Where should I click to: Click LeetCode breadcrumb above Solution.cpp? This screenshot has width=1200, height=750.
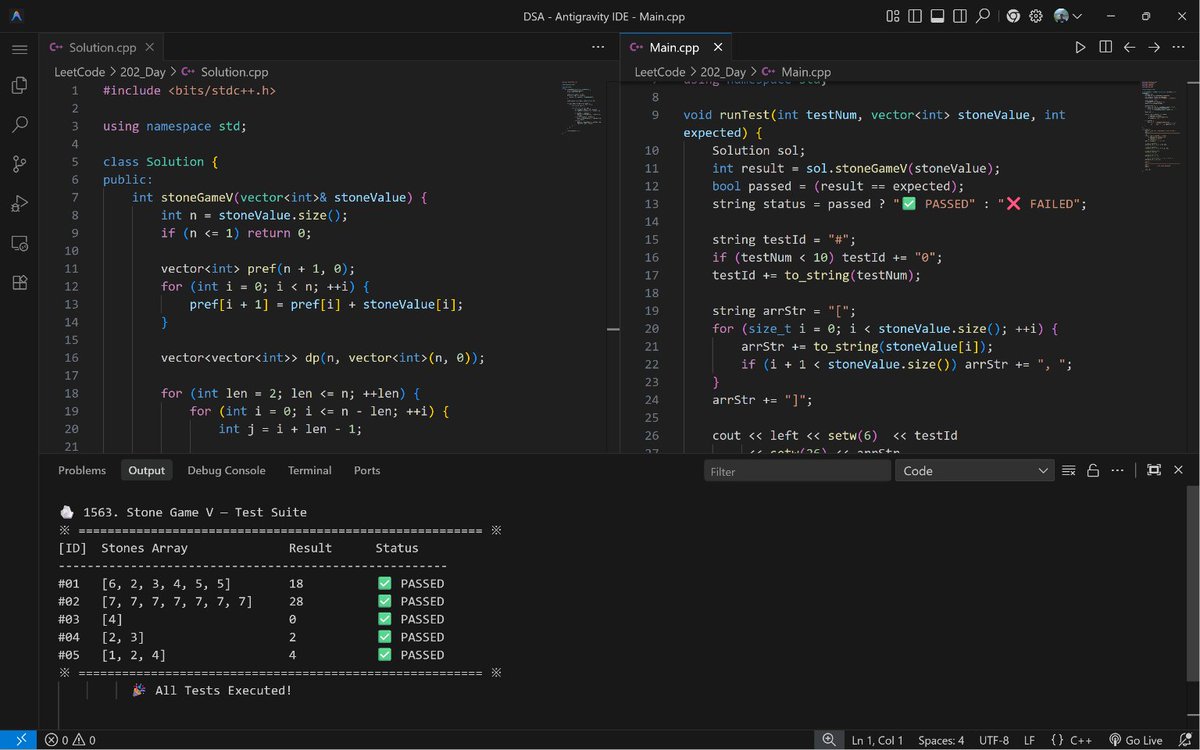point(81,72)
